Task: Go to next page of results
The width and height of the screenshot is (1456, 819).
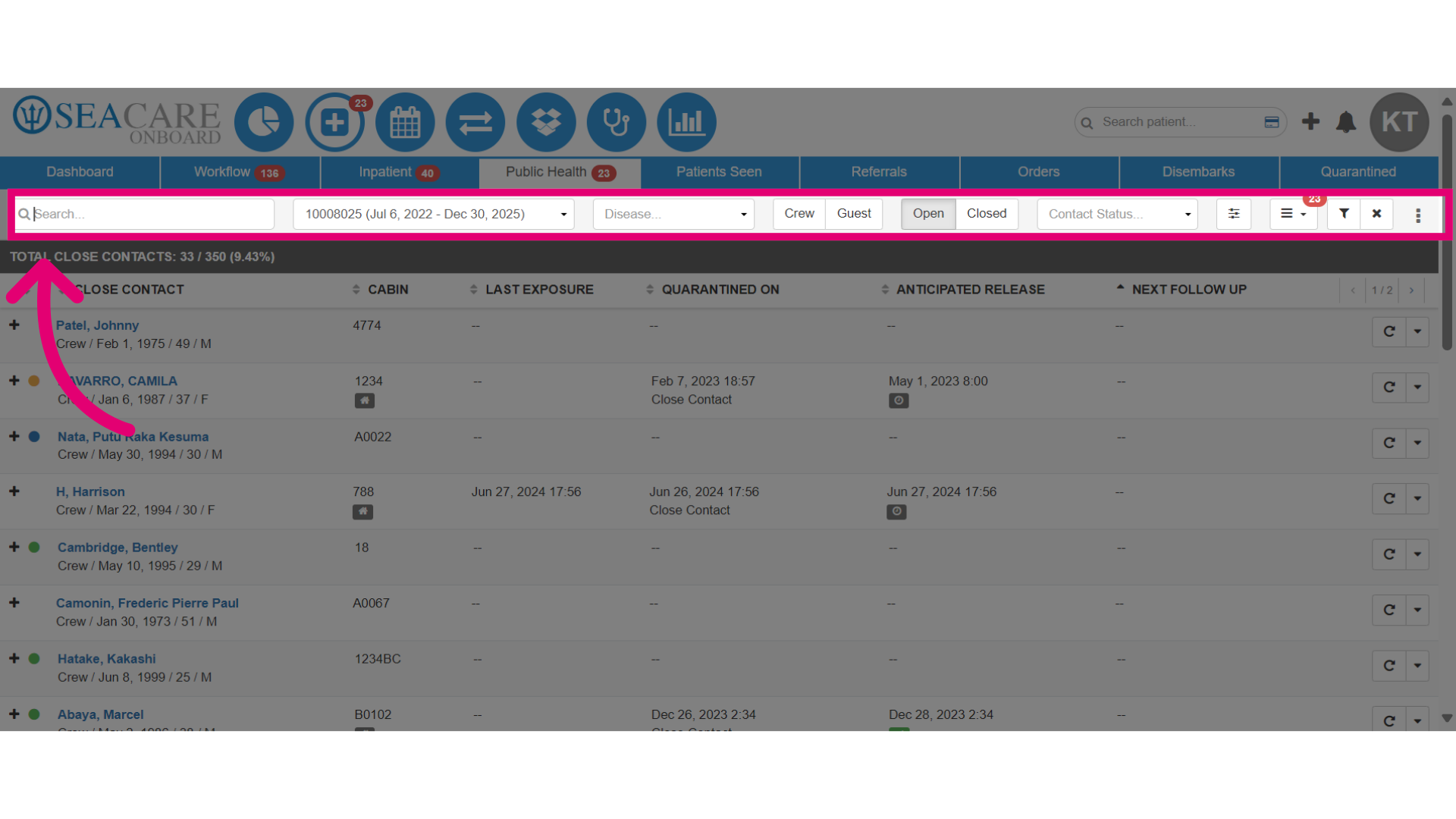Action: (x=1411, y=290)
